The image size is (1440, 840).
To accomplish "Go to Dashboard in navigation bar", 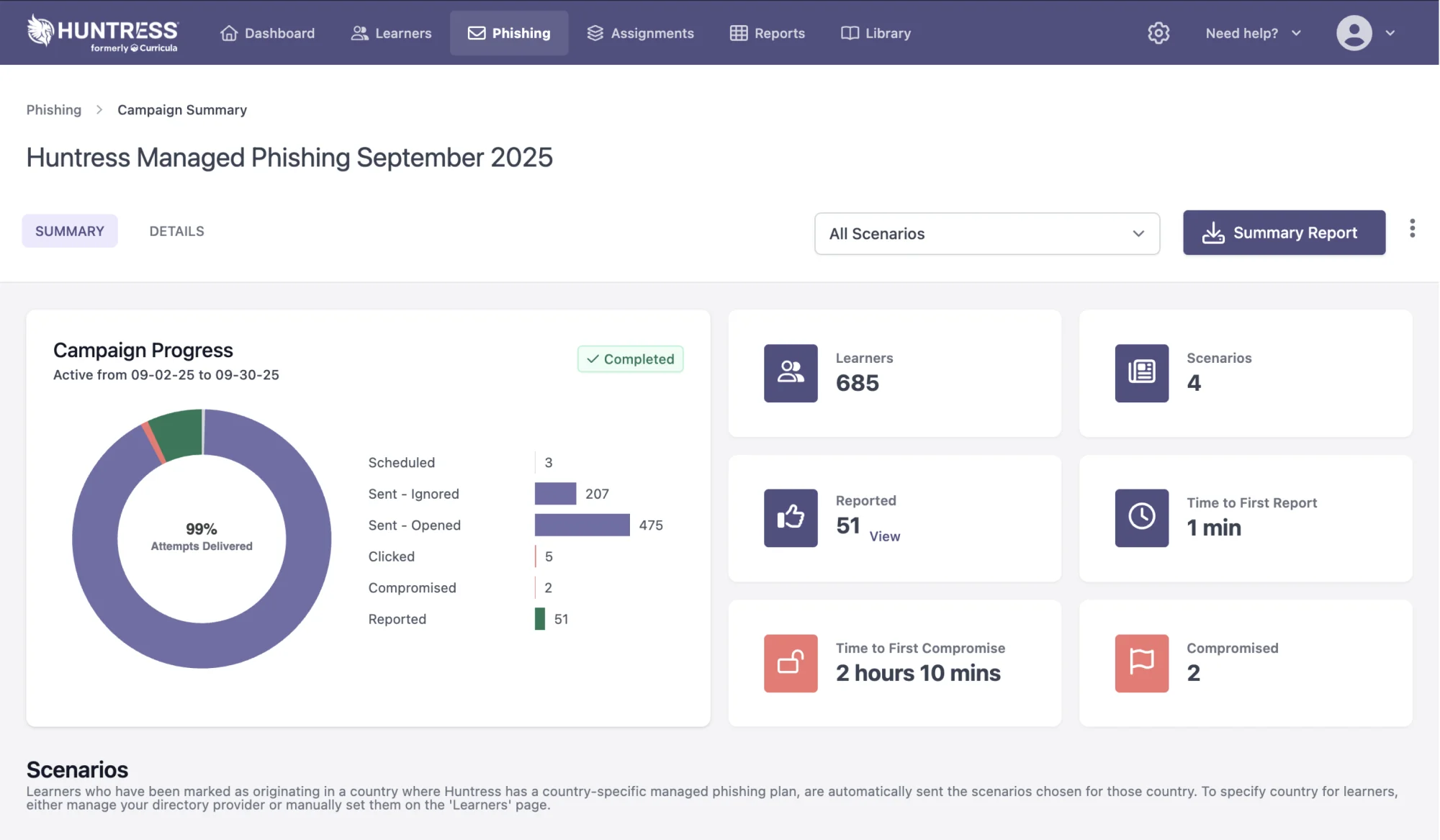I will 267,33.
